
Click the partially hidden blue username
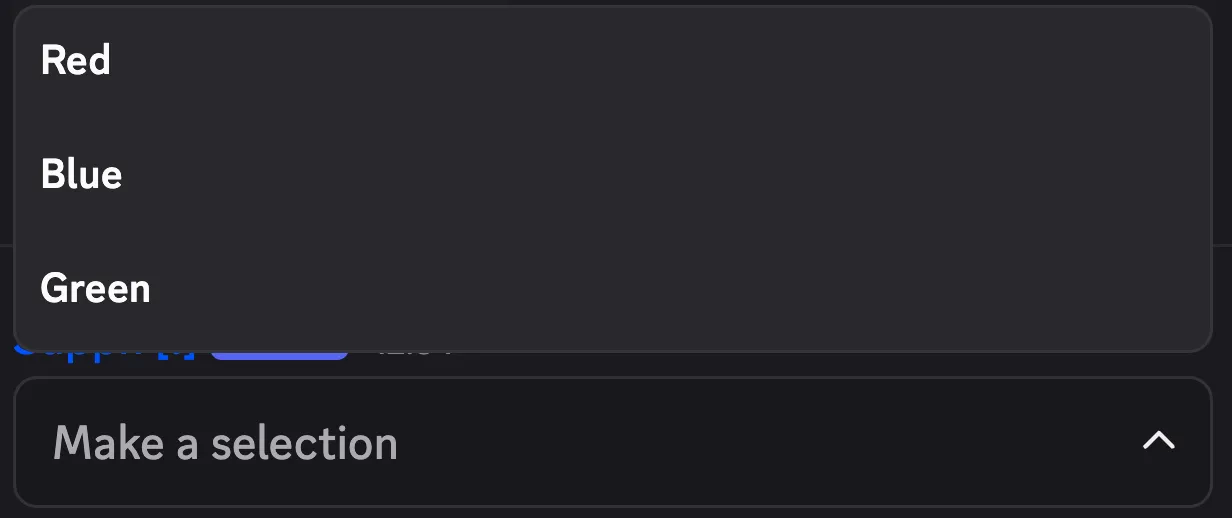click(x=100, y=354)
